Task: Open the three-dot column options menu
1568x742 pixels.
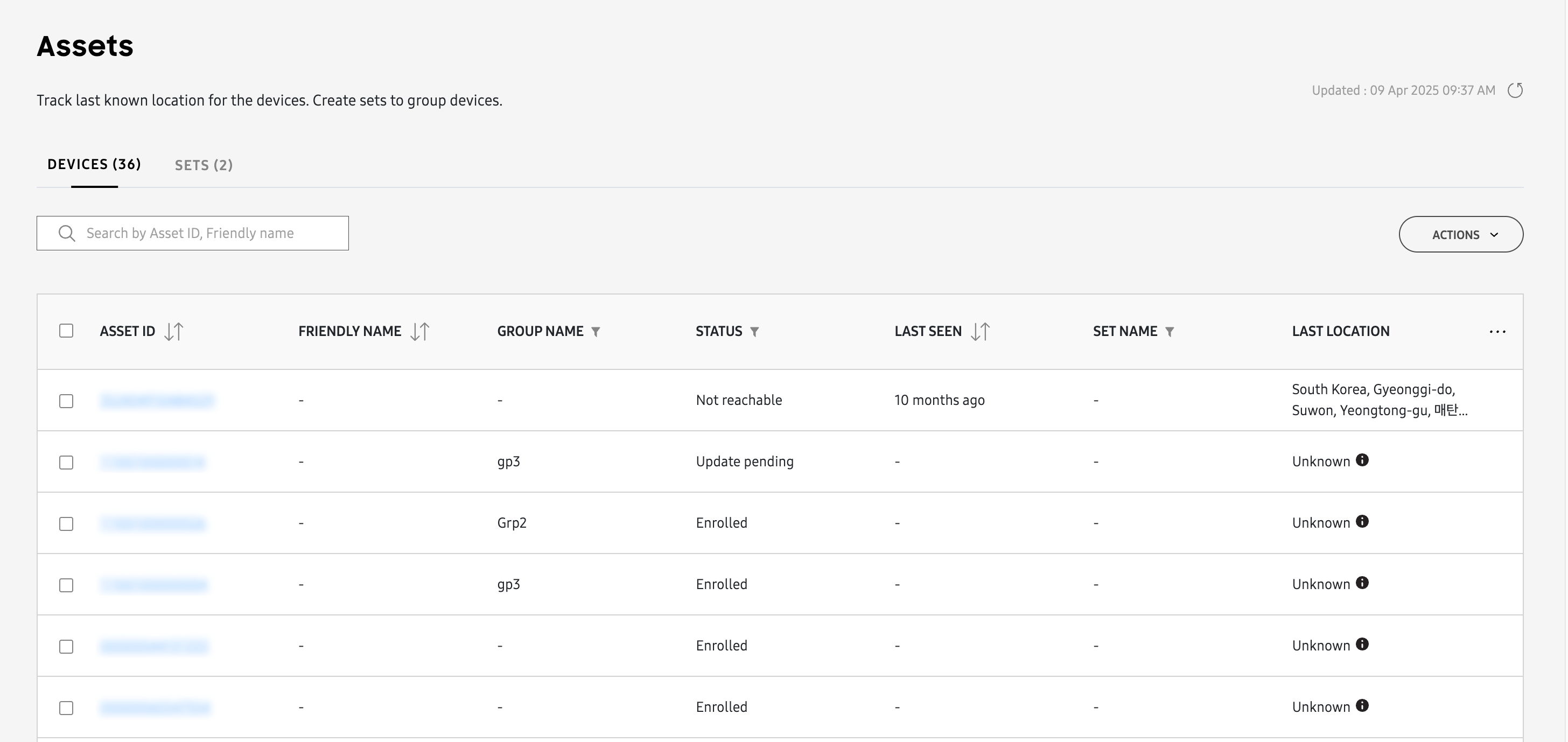Action: (x=1497, y=332)
